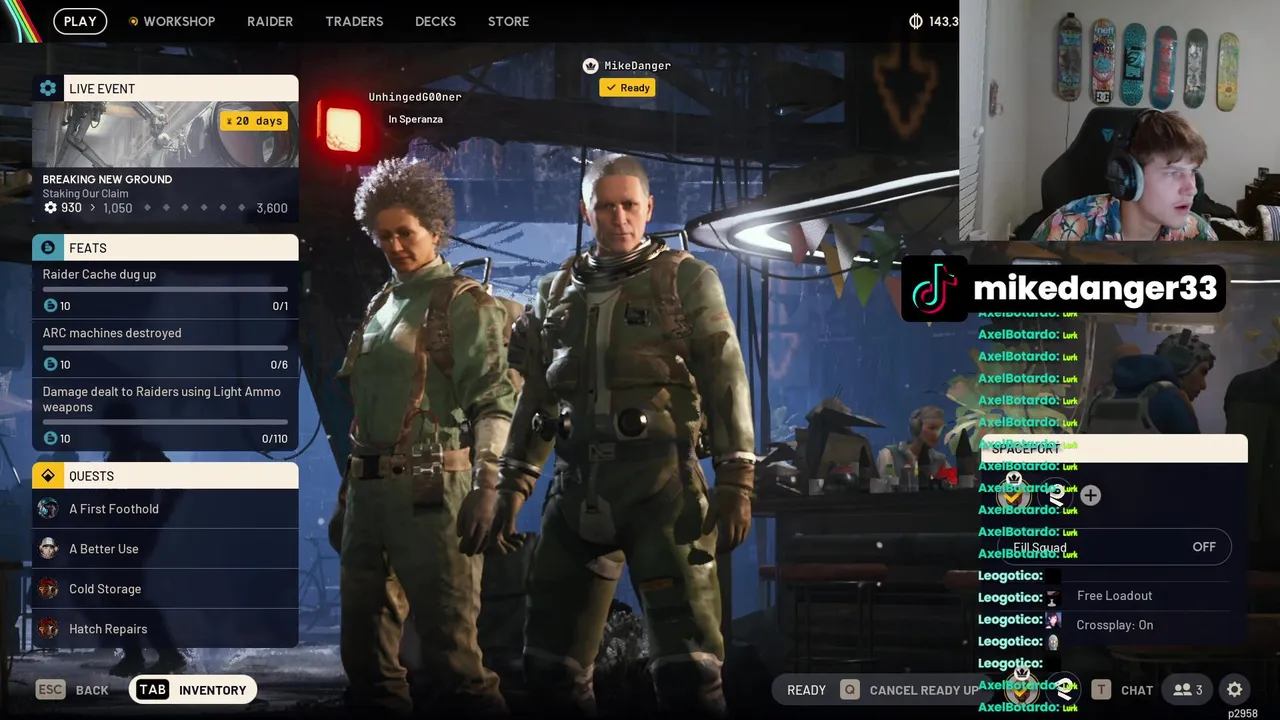
Task: Click reward icon under Raider Cache dug up
Action: [x=50, y=306]
